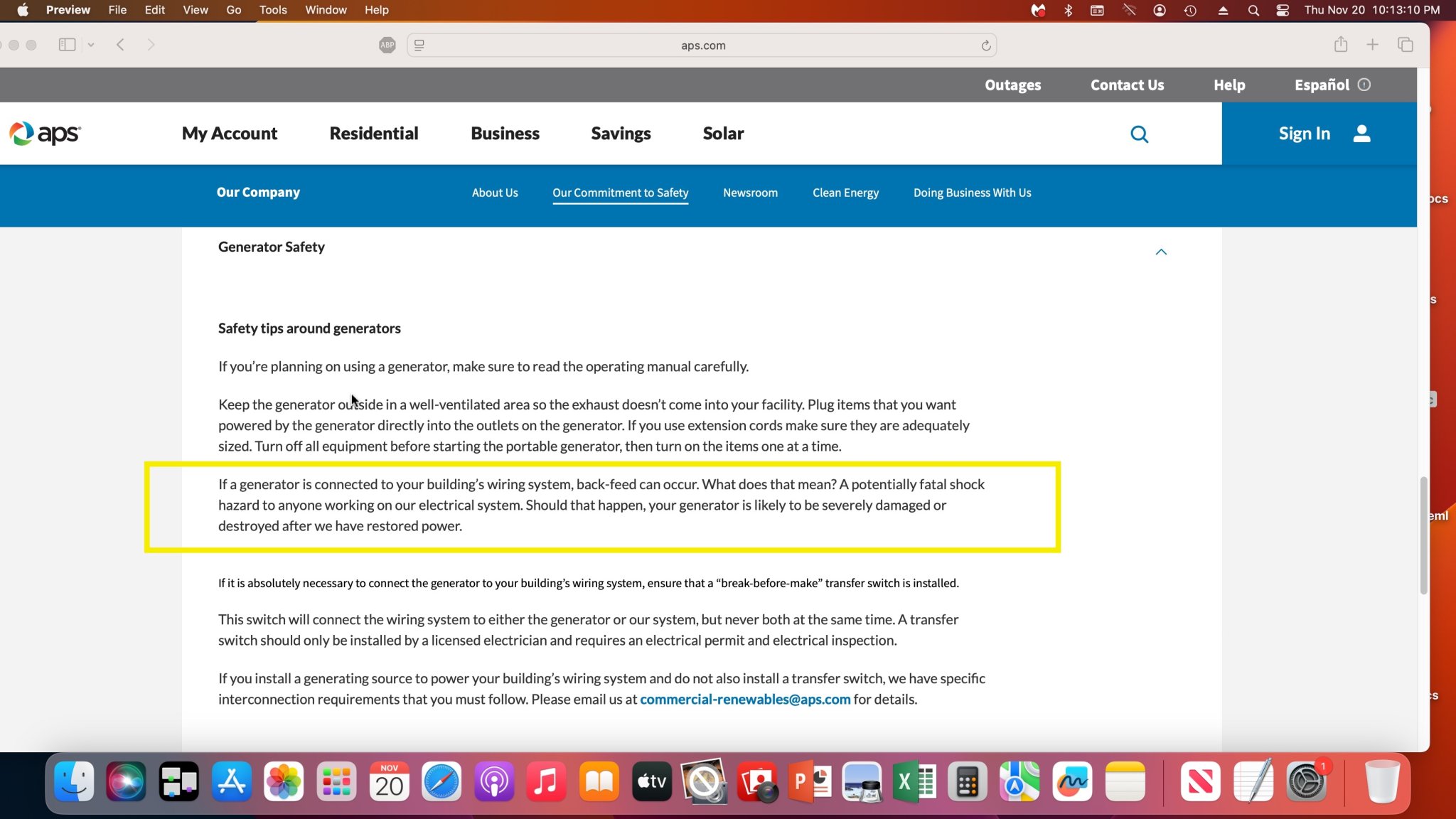Open macOS Control Center toggles icon

coord(1283,10)
